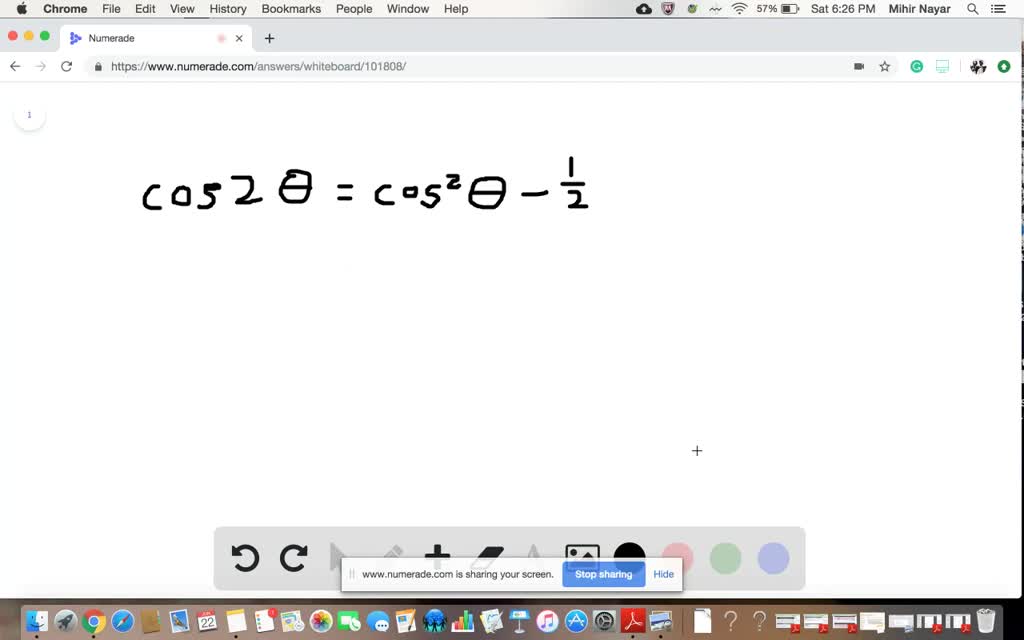Select the black ink color
Screen dimensions: 1024x640
pos(629,551)
